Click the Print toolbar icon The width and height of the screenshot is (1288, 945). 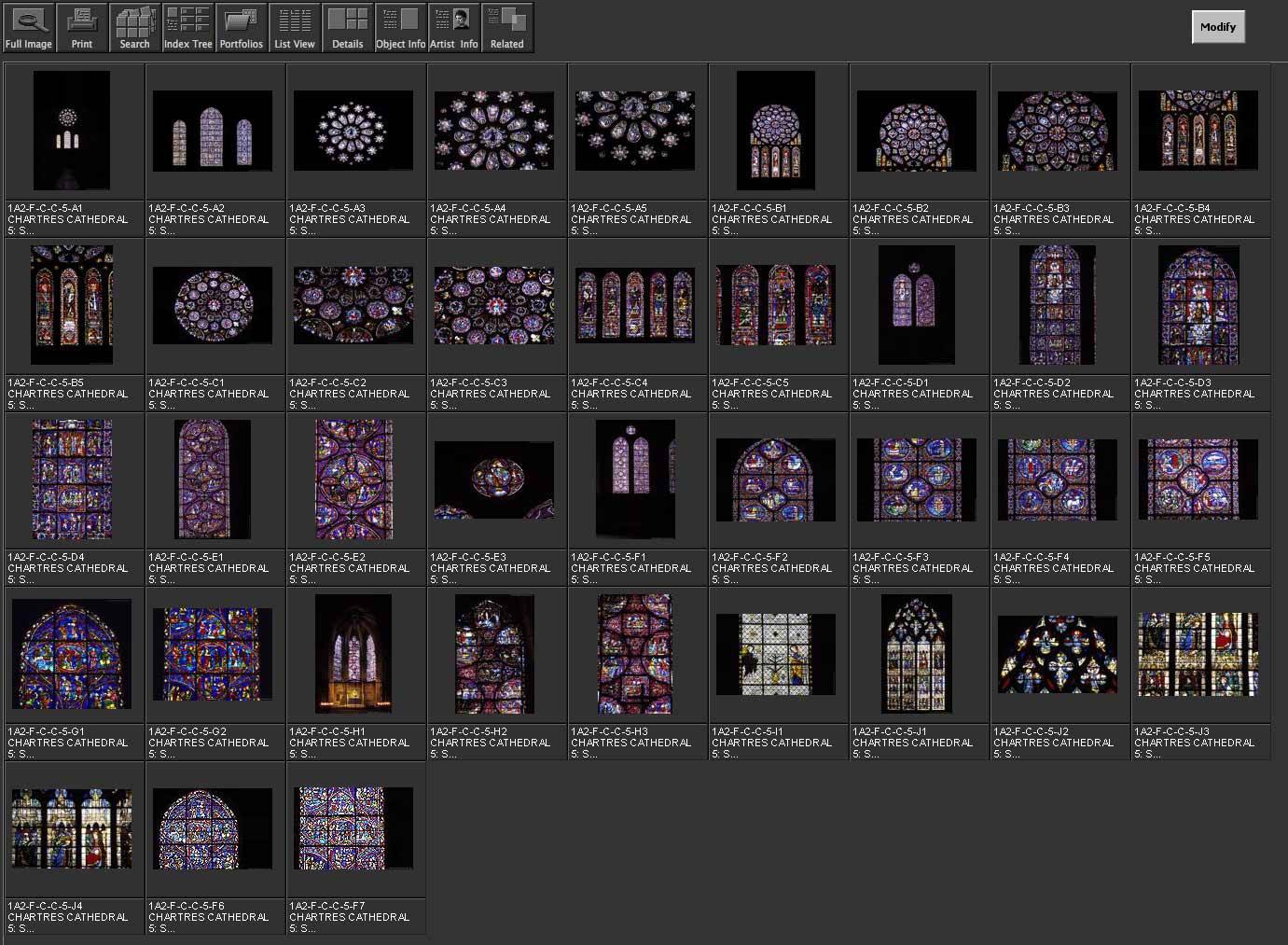[82, 28]
